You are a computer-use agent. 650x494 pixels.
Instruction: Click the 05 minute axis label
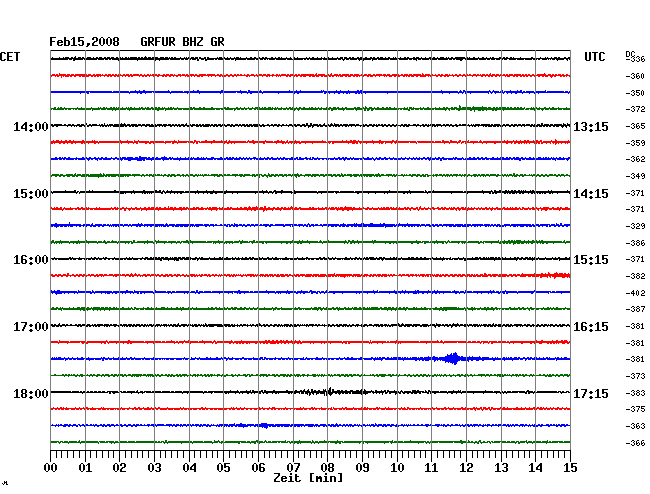click(x=223, y=468)
